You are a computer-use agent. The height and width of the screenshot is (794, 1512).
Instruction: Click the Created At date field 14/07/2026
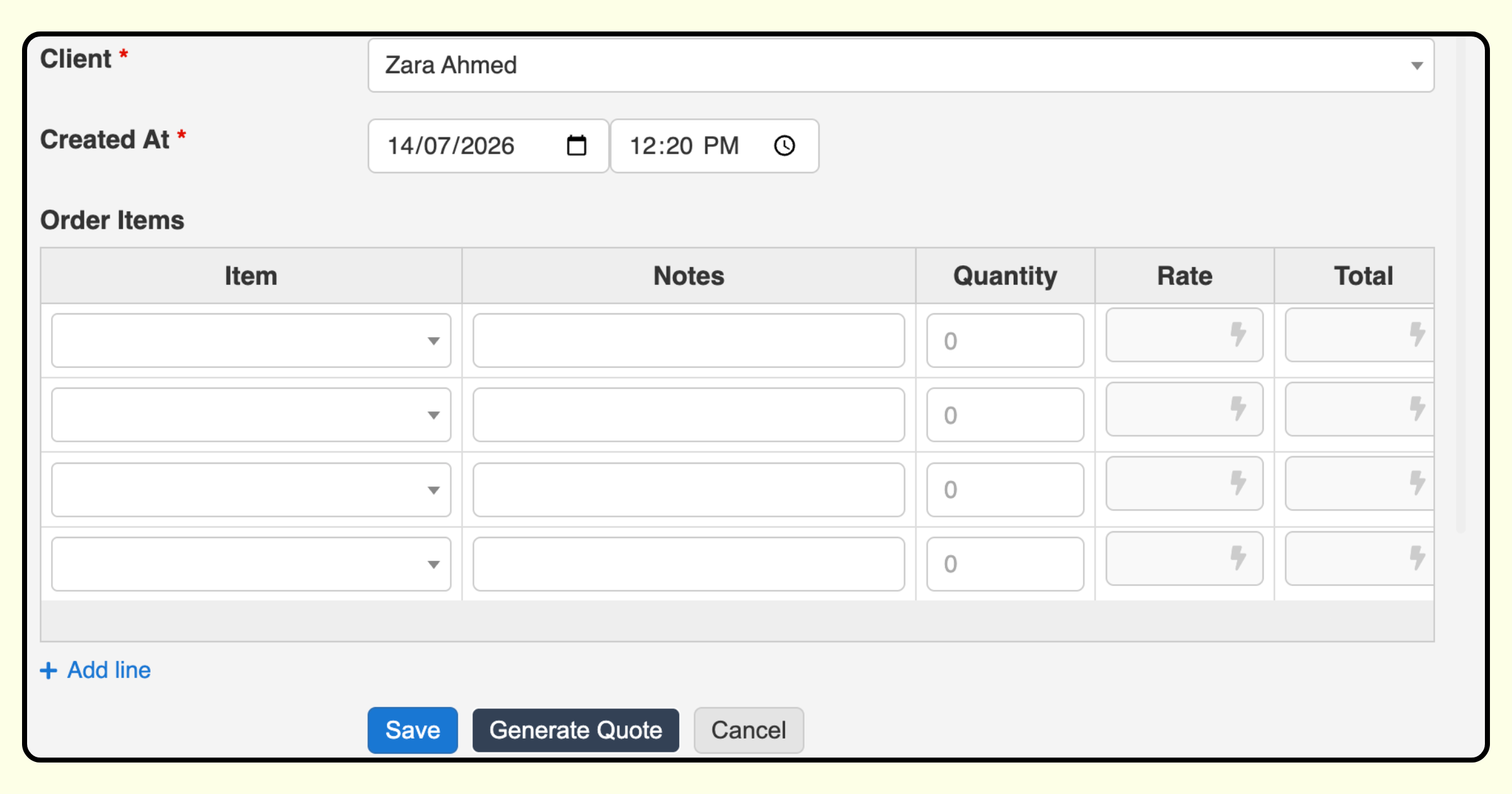click(x=488, y=146)
